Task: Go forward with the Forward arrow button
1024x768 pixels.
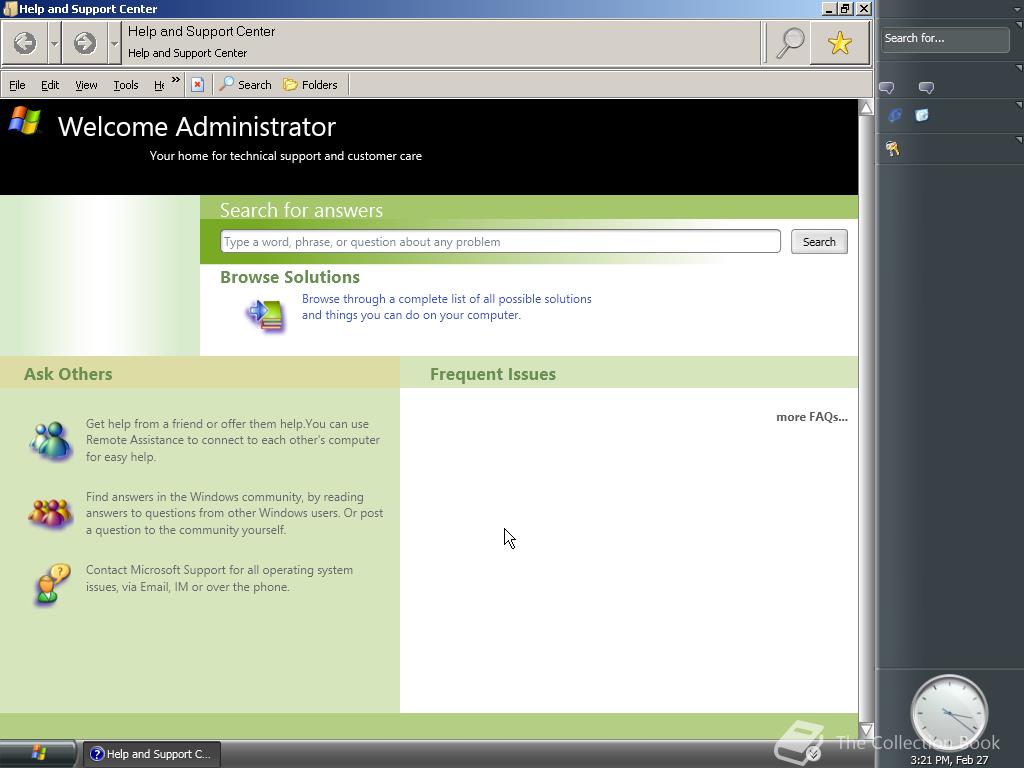Action: [x=84, y=43]
